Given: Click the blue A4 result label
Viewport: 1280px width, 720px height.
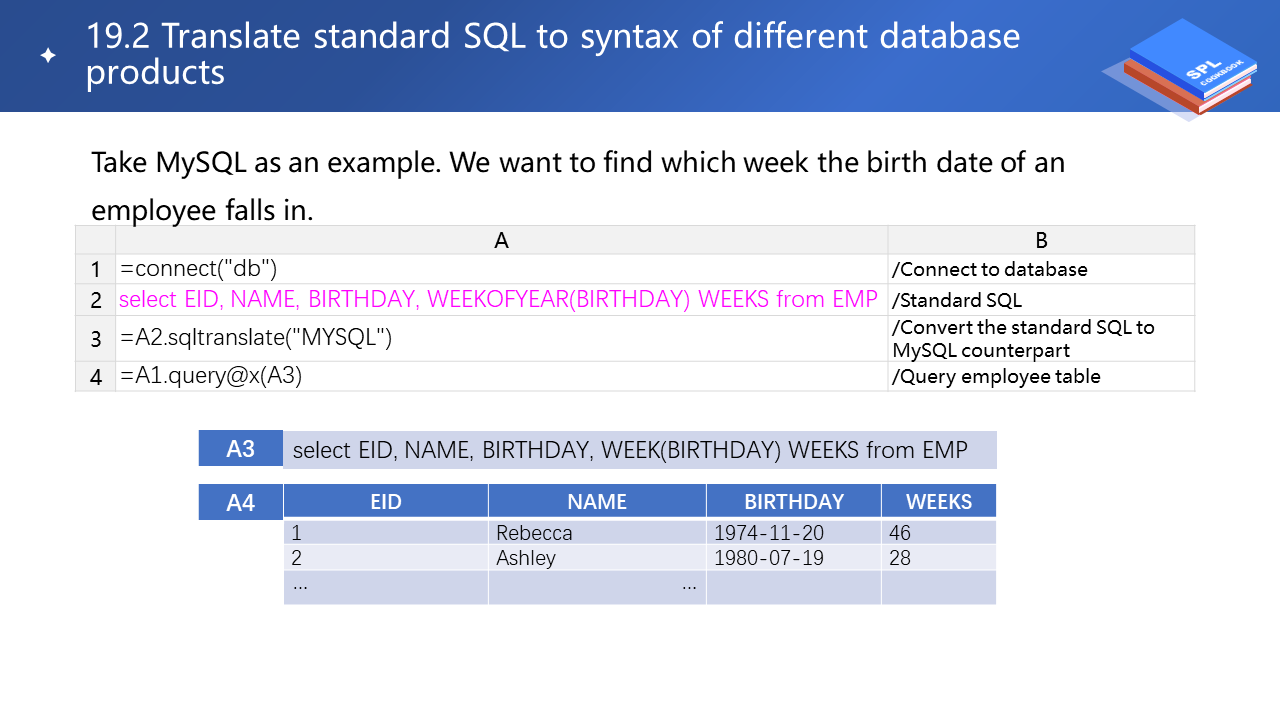Looking at the screenshot, I should (x=240, y=502).
